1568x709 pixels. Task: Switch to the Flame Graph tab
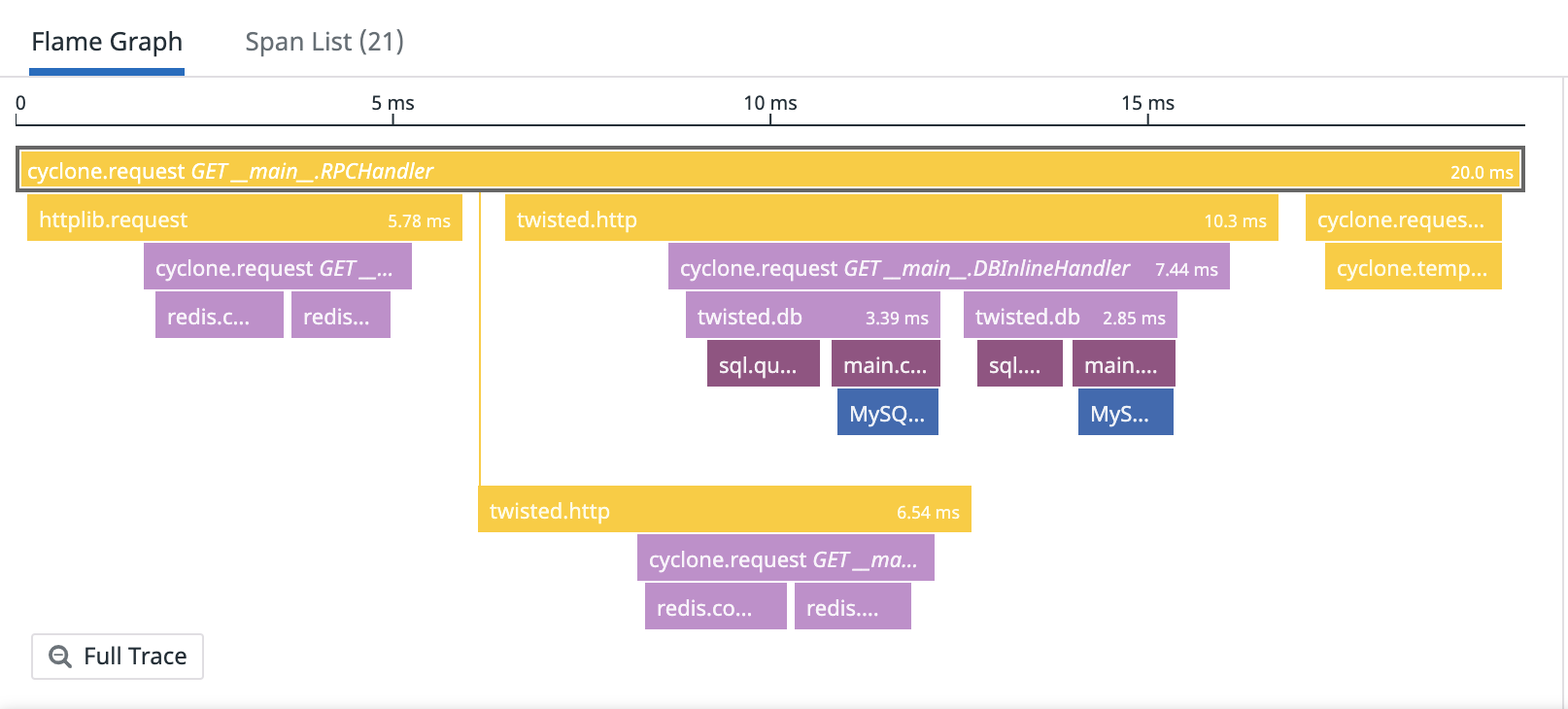pyautogui.click(x=107, y=42)
